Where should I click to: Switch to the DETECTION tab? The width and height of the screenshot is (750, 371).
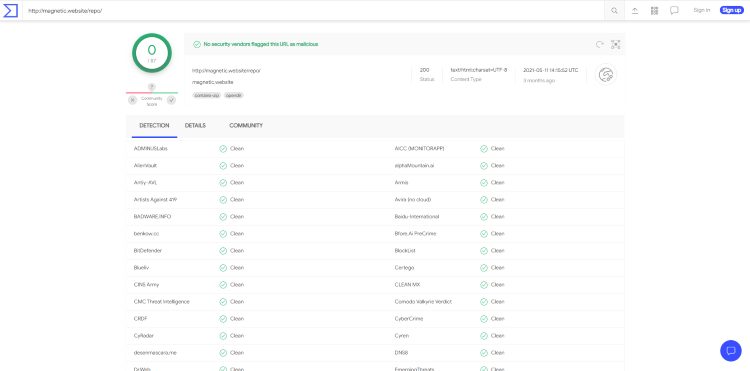coord(154,126)
